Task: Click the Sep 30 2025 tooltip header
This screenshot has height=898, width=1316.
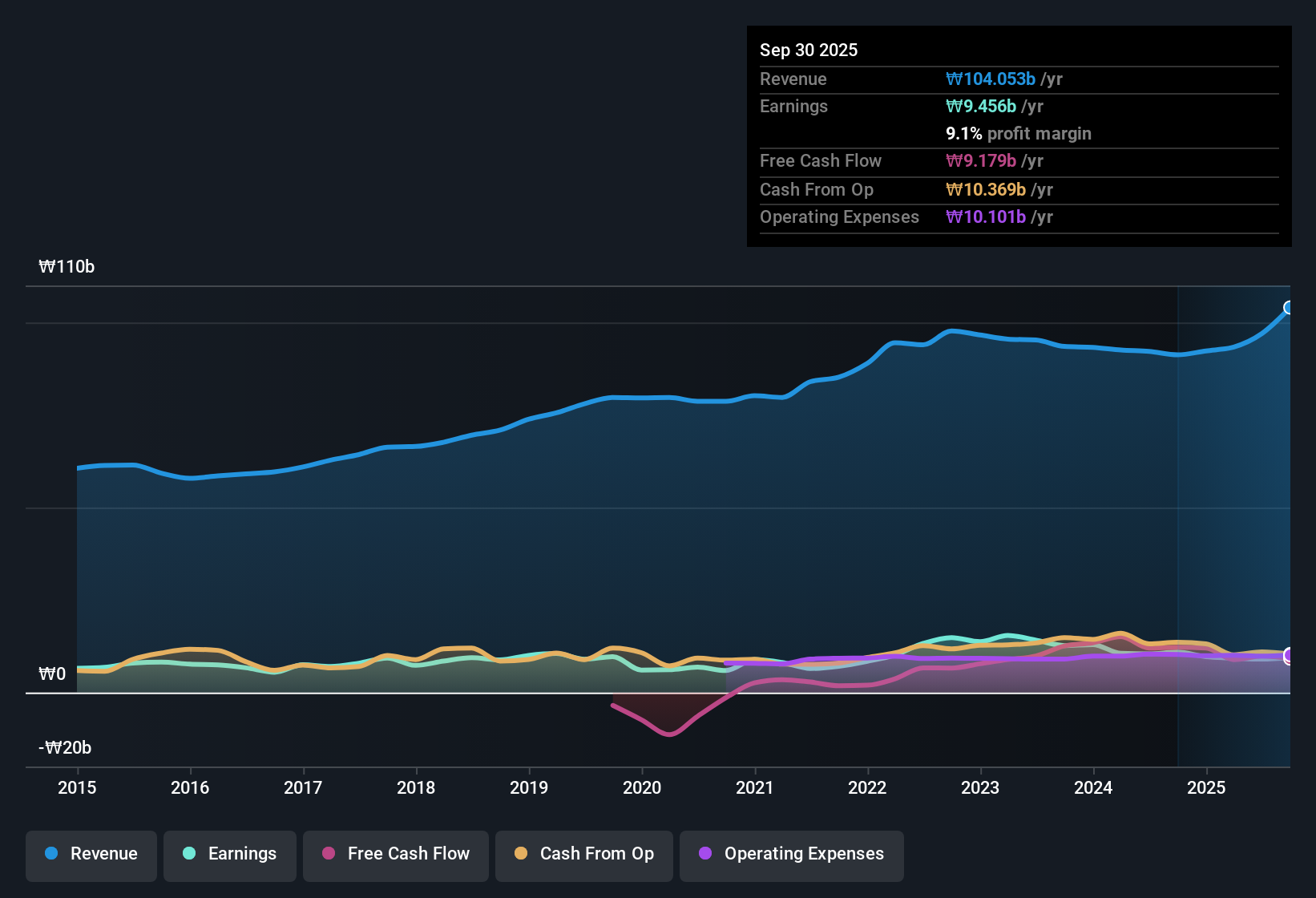Action: tap(809, 50)
